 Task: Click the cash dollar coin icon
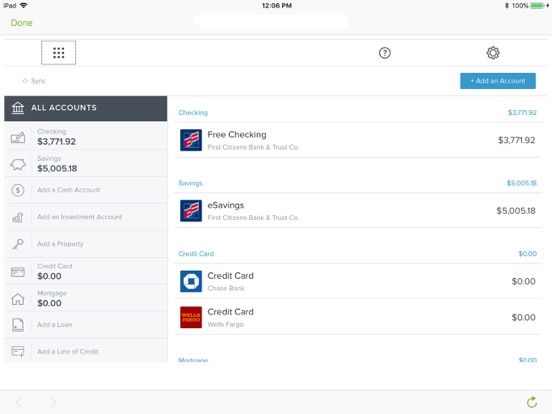pyautogui.click(x=18, y=190)
